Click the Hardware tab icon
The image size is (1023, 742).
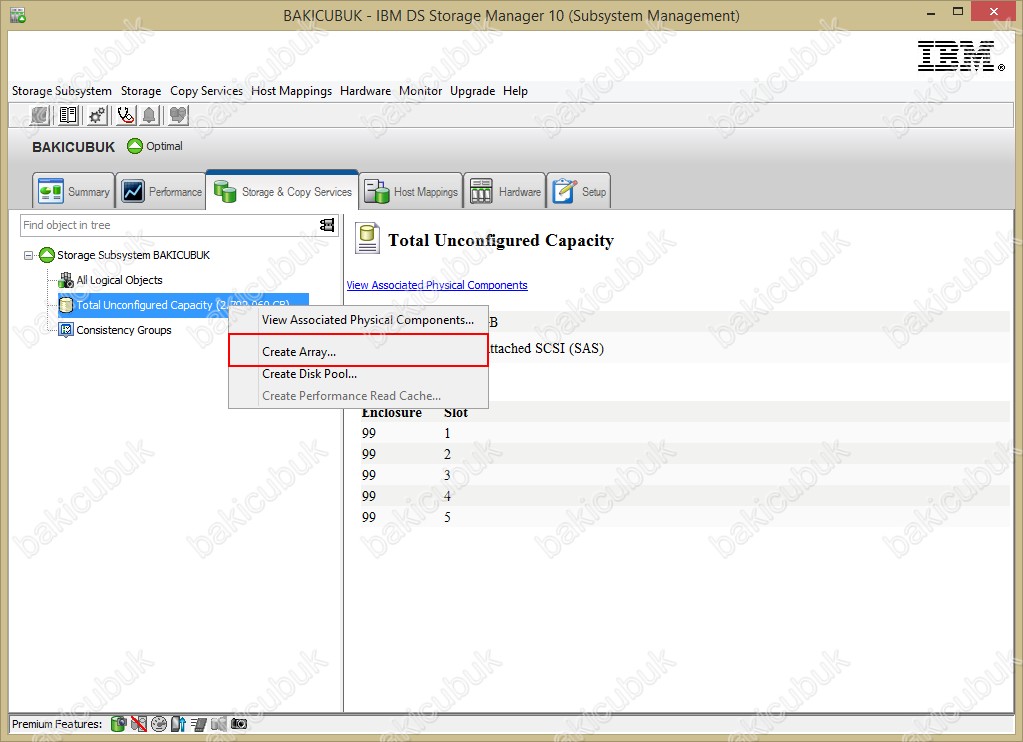tap(481, 191)
